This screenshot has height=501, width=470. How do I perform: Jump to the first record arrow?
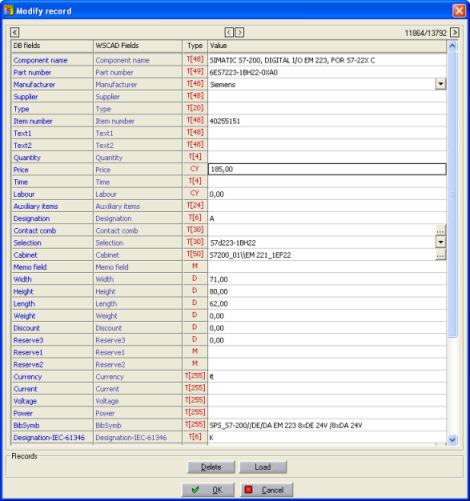(14, 32)
